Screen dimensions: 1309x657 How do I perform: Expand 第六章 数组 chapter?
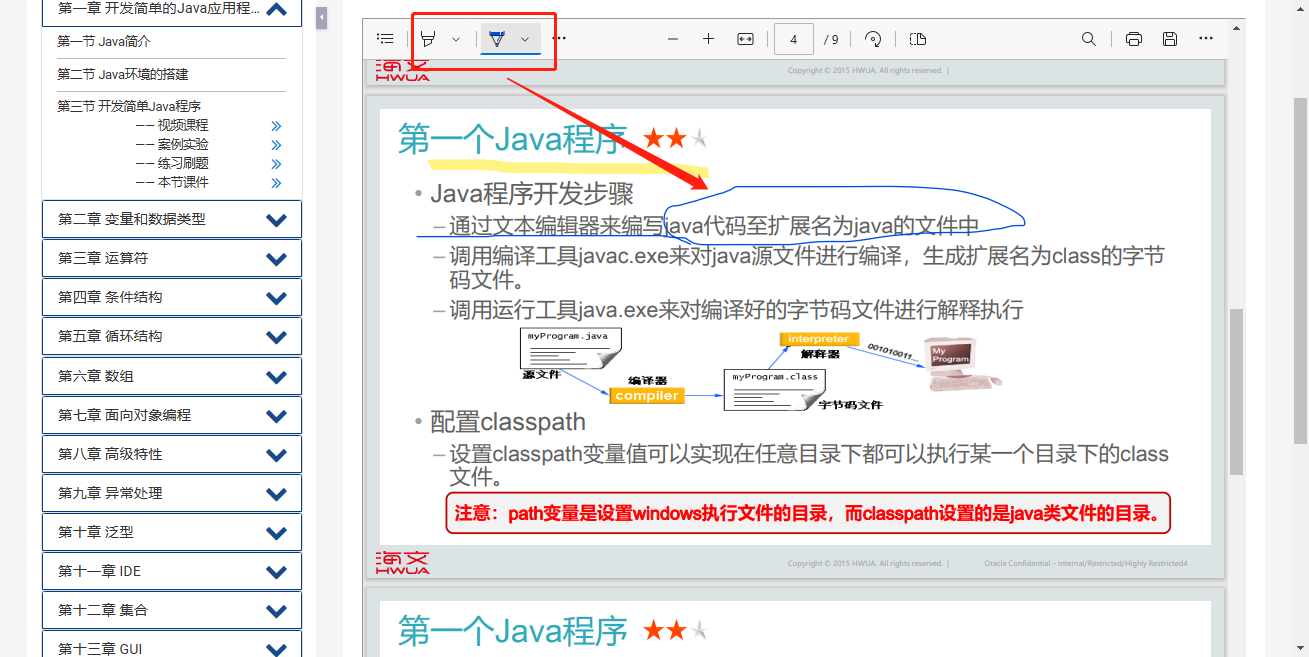pyautogui.click(x=277, y=377)
